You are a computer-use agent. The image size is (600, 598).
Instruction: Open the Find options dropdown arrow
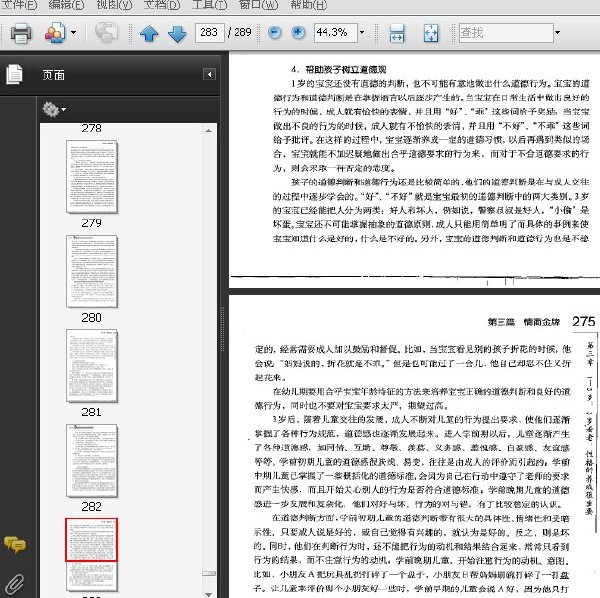(x=558, y=33)
